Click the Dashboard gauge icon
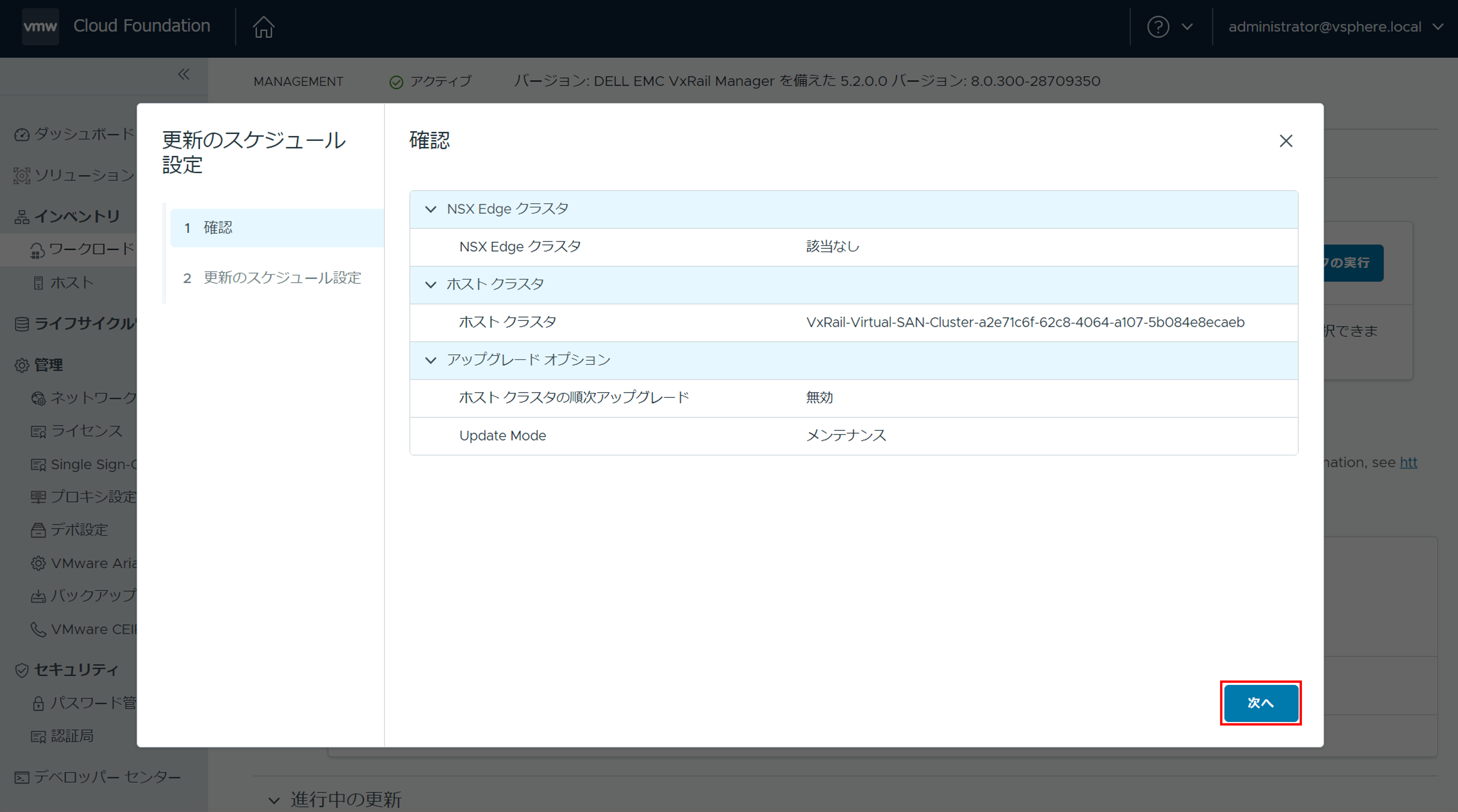 coord(22,135)
